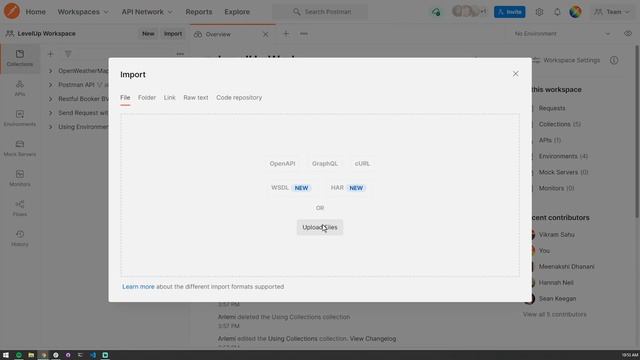Open Windows Start menu
Image resolution: width=640 pixels, height=360 pixels.
click(x=6, y=355)
